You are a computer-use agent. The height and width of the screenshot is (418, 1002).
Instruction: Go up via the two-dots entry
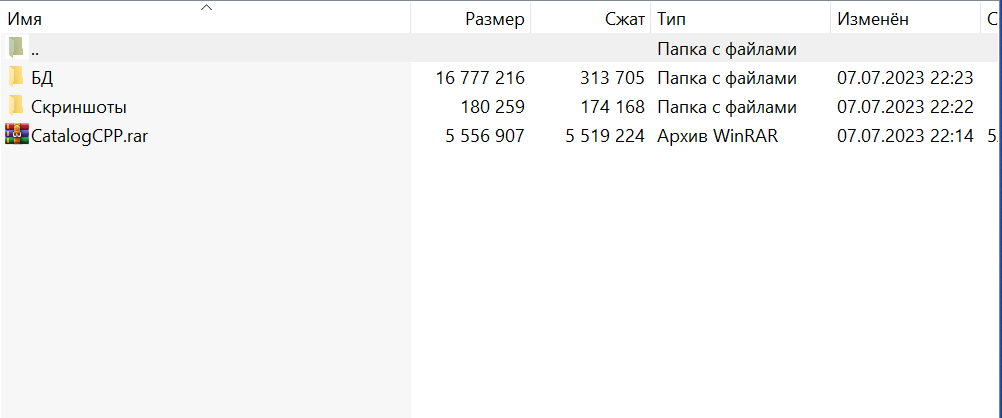coord(36,48)
